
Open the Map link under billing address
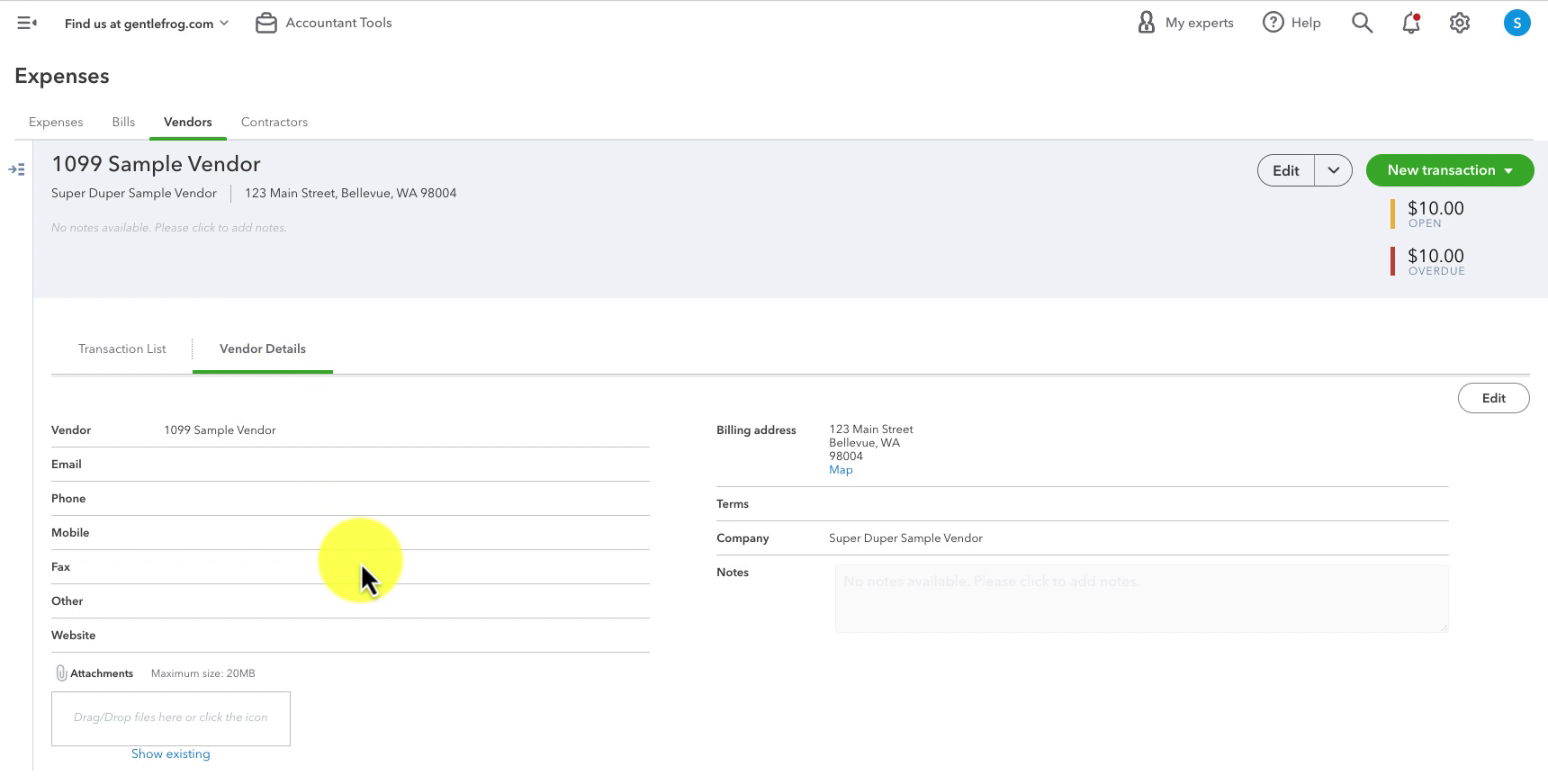[841, 470]
